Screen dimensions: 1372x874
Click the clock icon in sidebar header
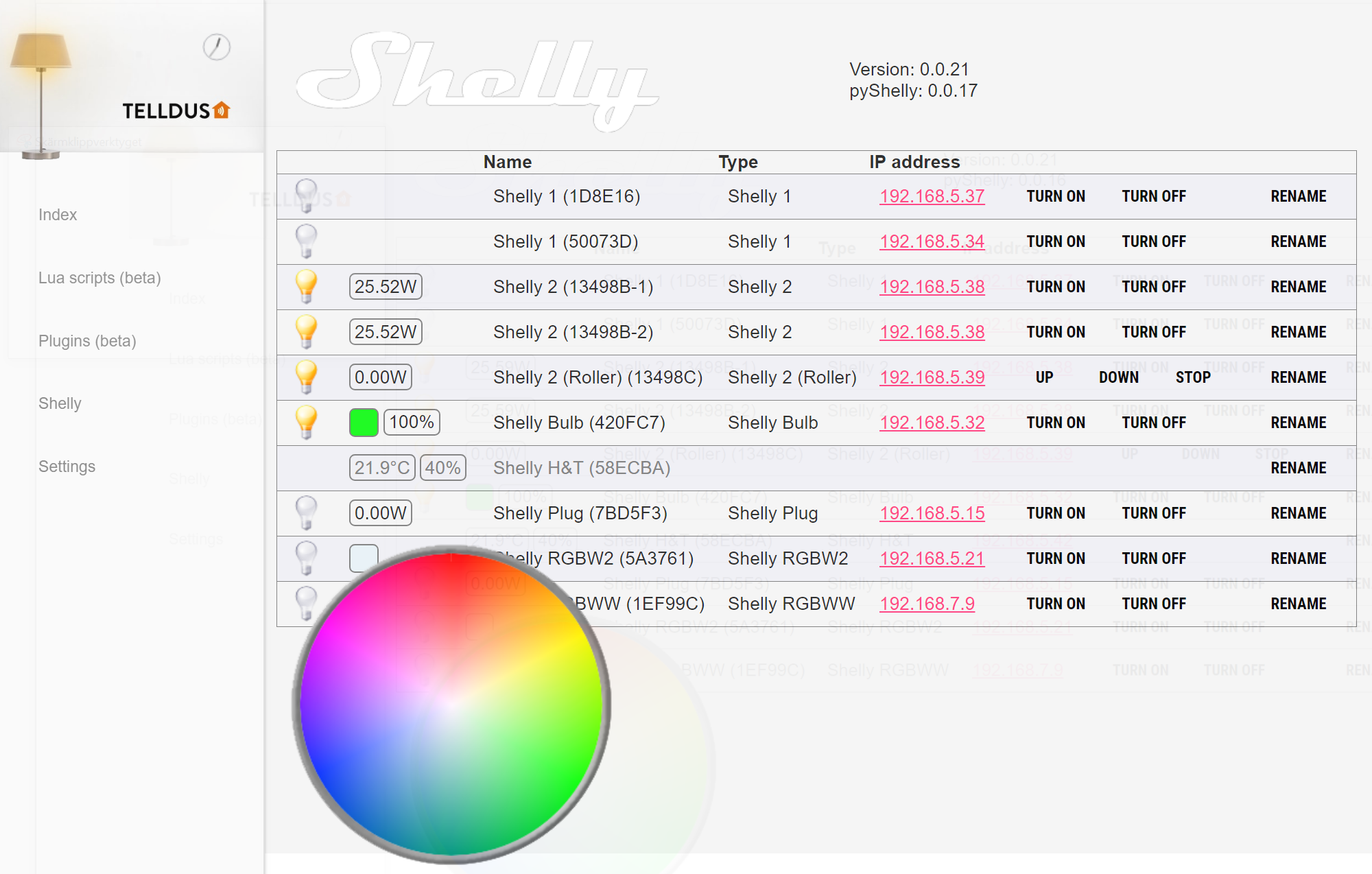coord(217,47)
